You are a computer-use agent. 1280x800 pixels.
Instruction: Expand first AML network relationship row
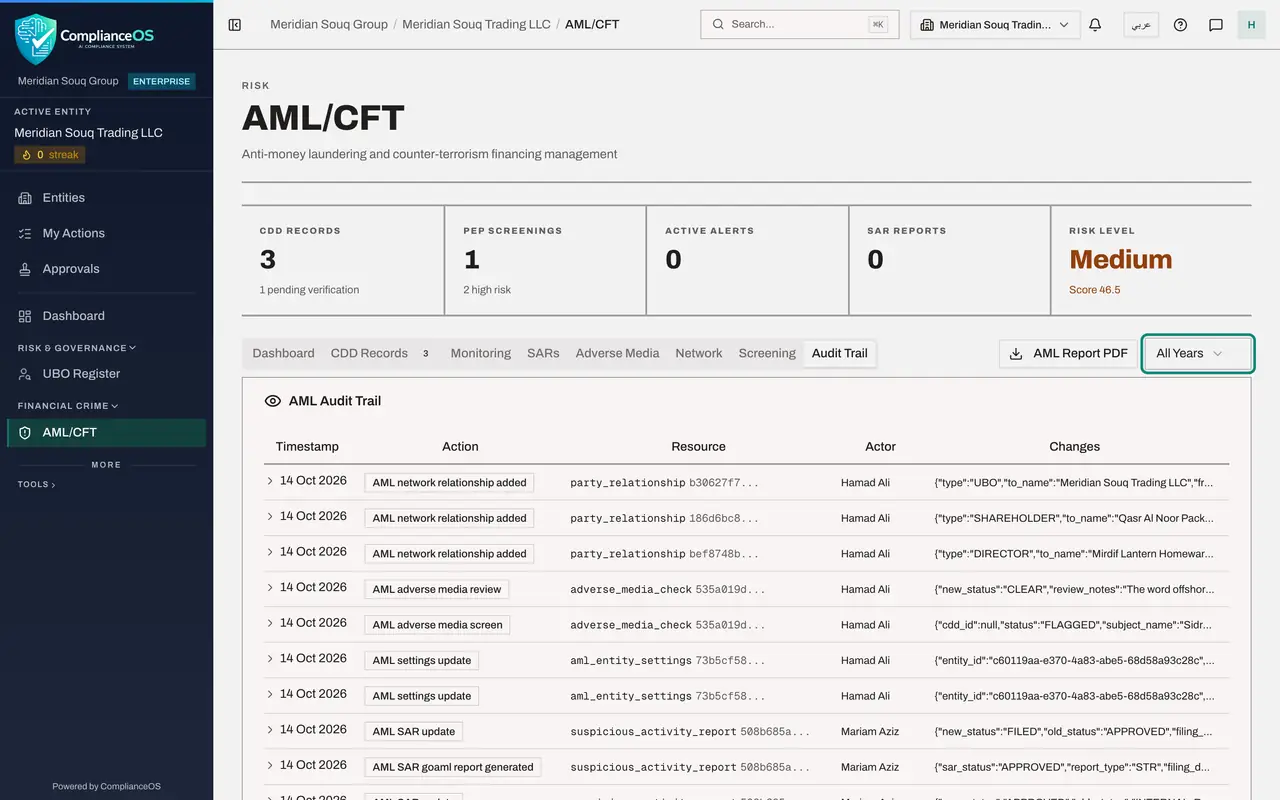(270, 481)
